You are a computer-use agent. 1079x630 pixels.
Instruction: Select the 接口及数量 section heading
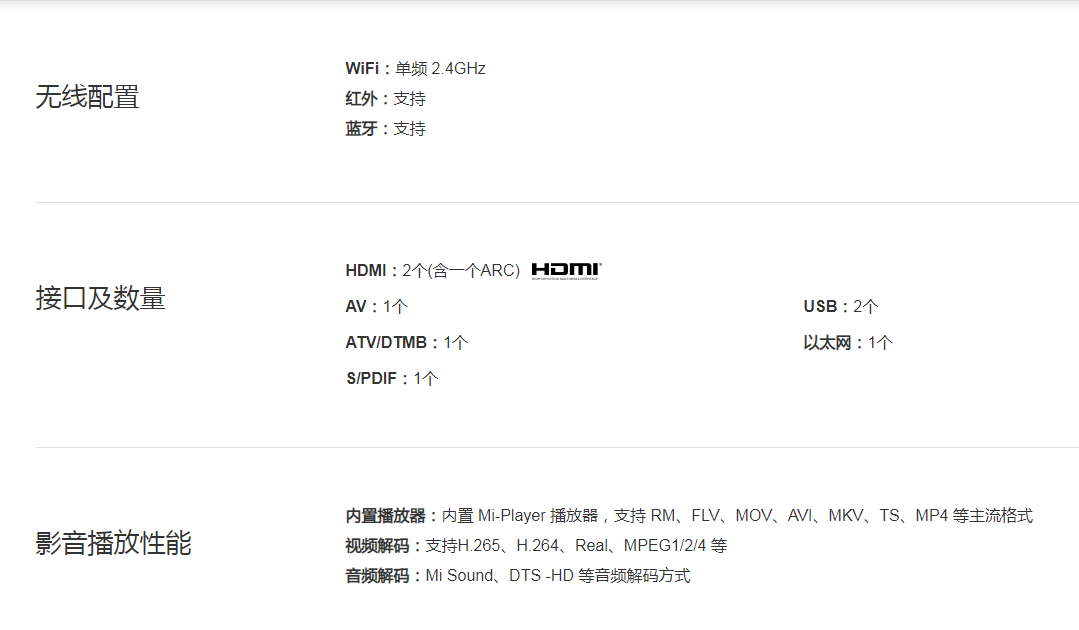100,298
